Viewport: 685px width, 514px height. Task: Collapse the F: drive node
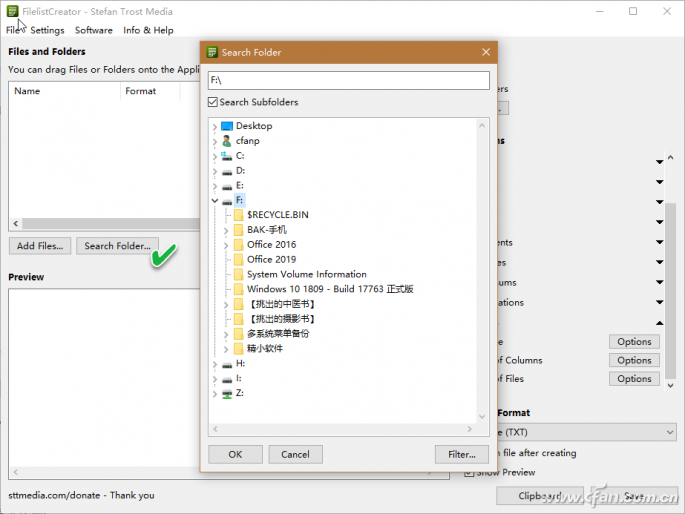click(214, 200)
